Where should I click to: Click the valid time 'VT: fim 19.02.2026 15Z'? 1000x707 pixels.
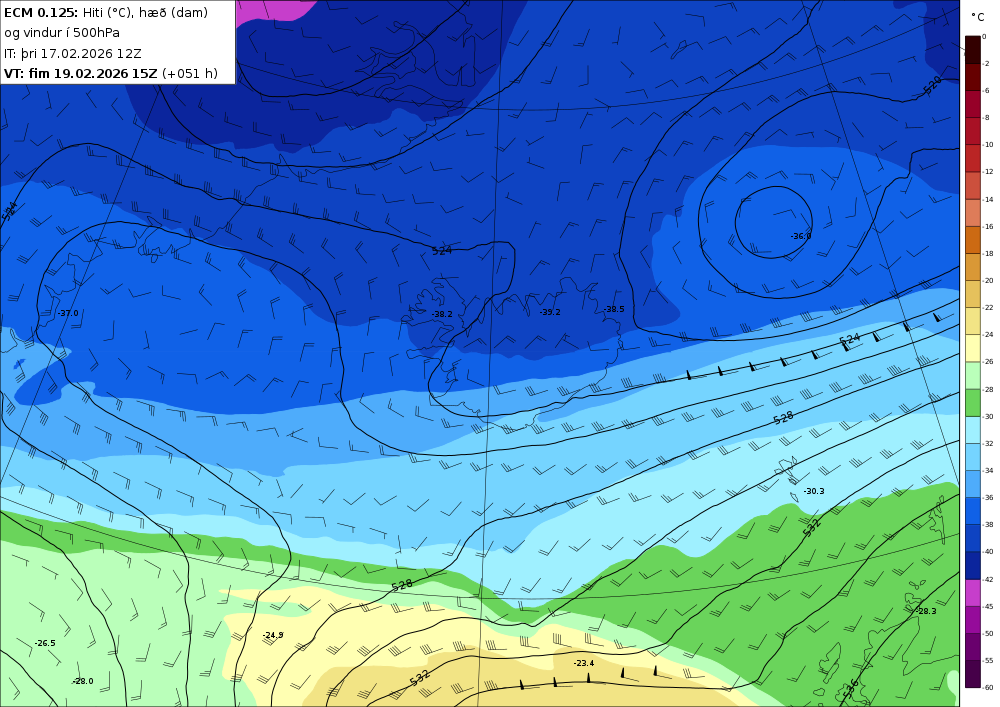click(x=80, y=73)
